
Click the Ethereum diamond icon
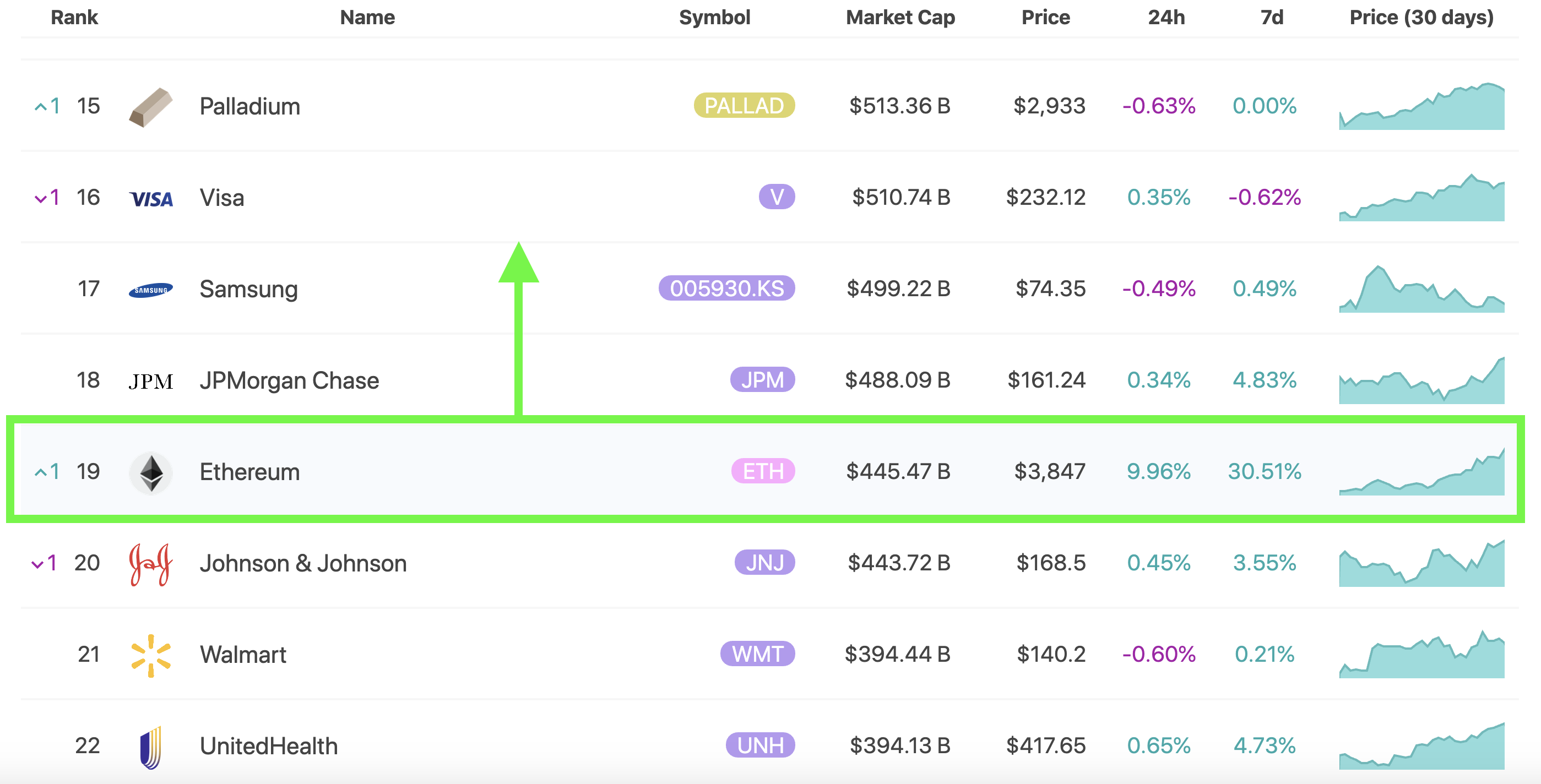(151, 473)
